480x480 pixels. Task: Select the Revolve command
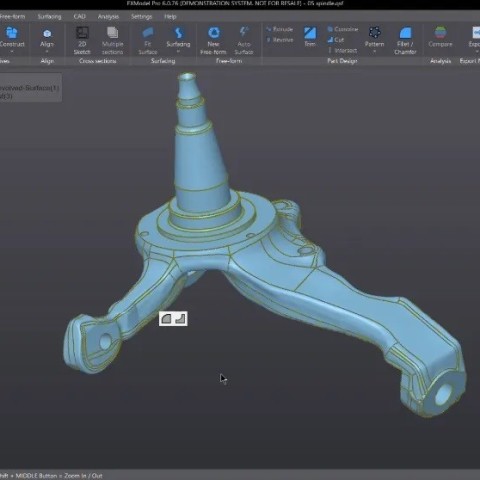[x=279, y=40]
